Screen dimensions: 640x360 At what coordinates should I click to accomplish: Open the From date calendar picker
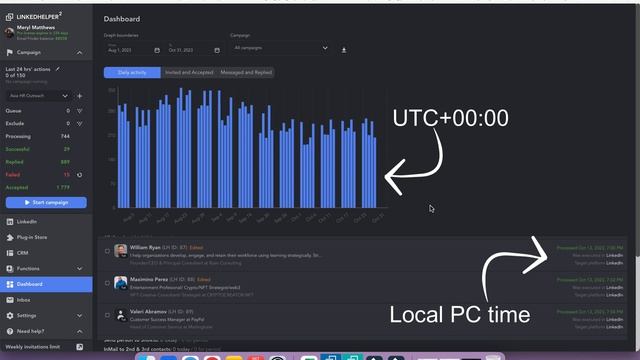click(157, 50)
